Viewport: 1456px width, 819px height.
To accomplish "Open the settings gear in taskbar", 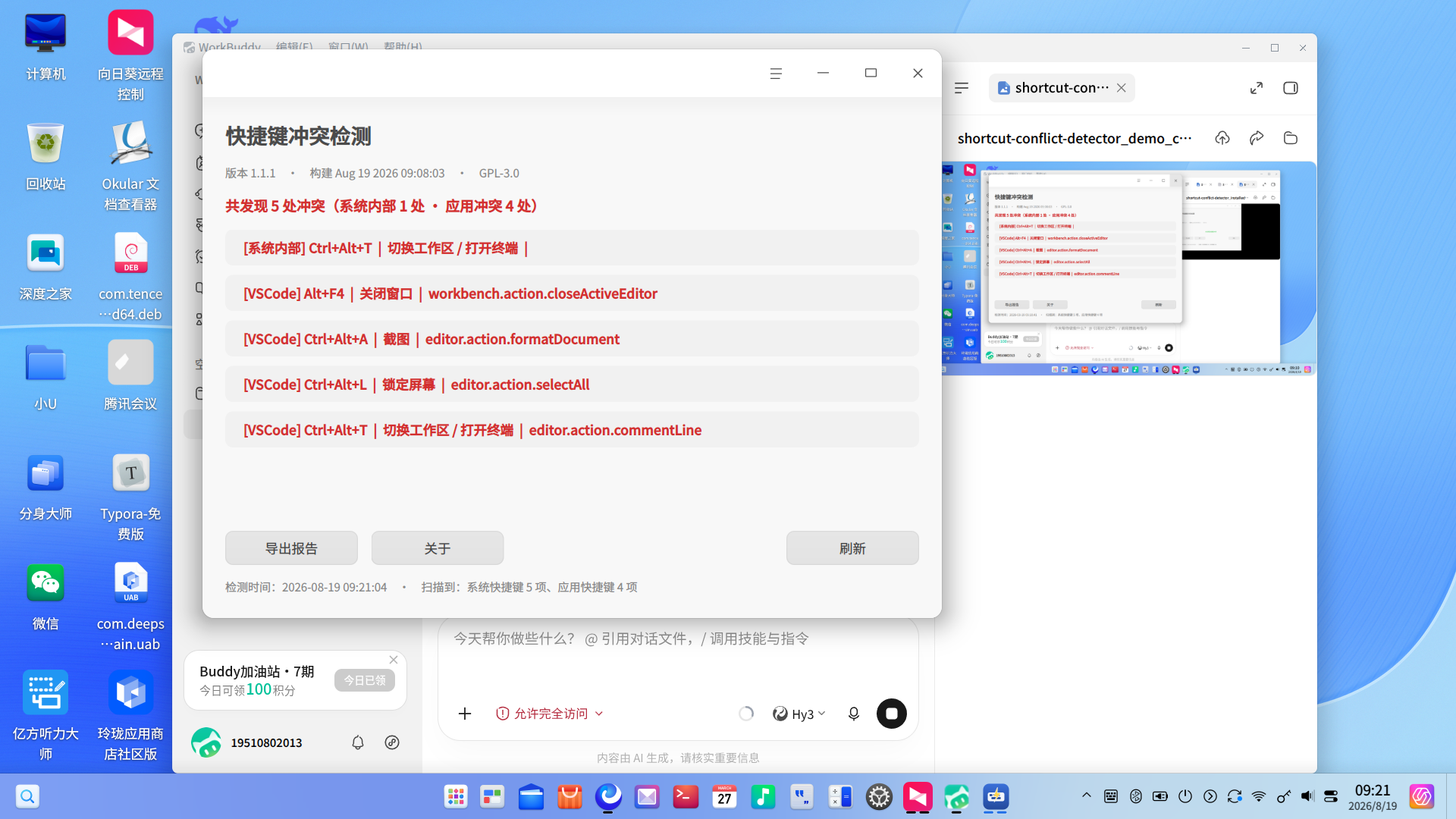I will (x=879, y=796).
